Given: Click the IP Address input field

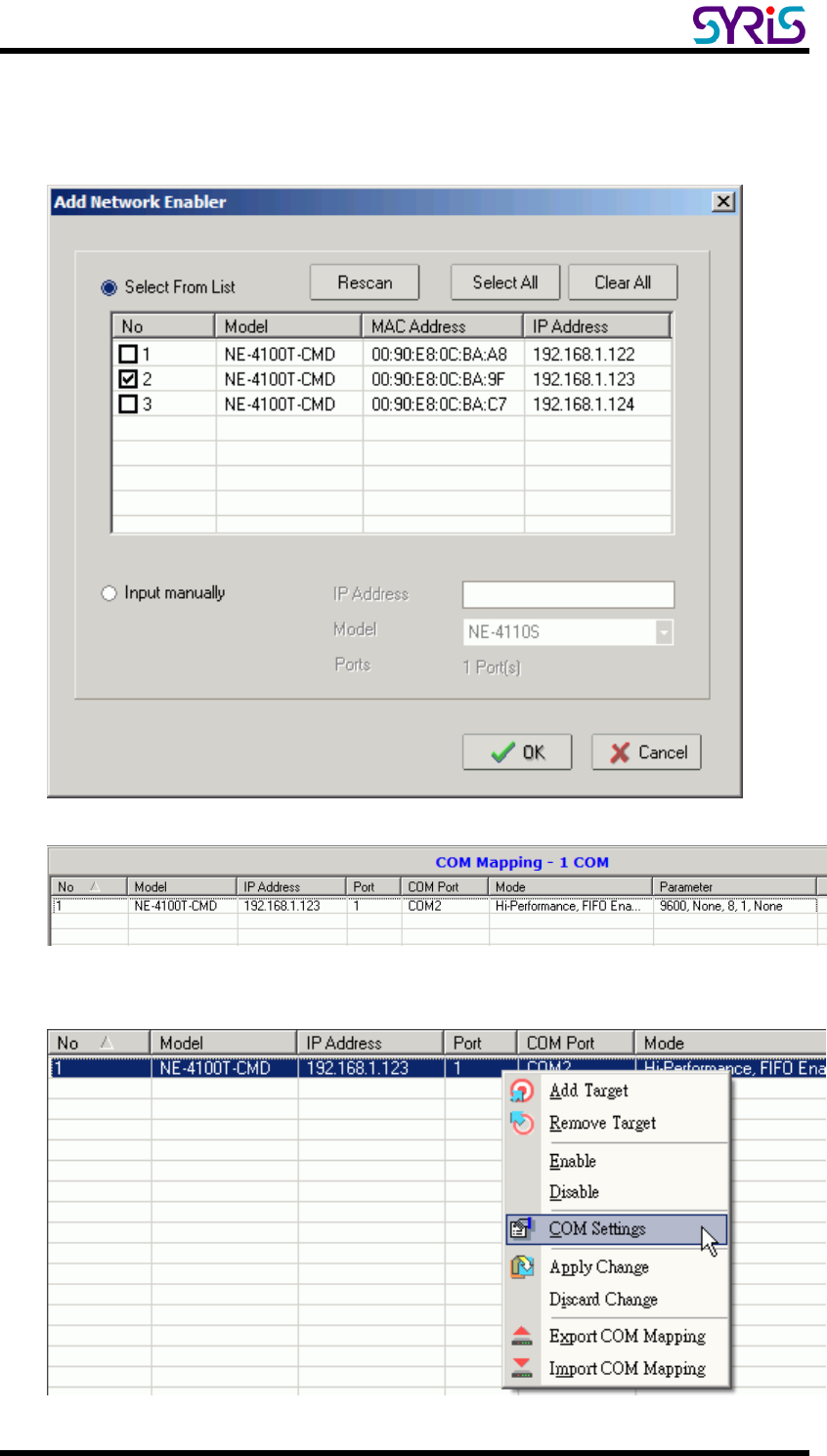Looking at the screenshot, I should click(568, 594).
